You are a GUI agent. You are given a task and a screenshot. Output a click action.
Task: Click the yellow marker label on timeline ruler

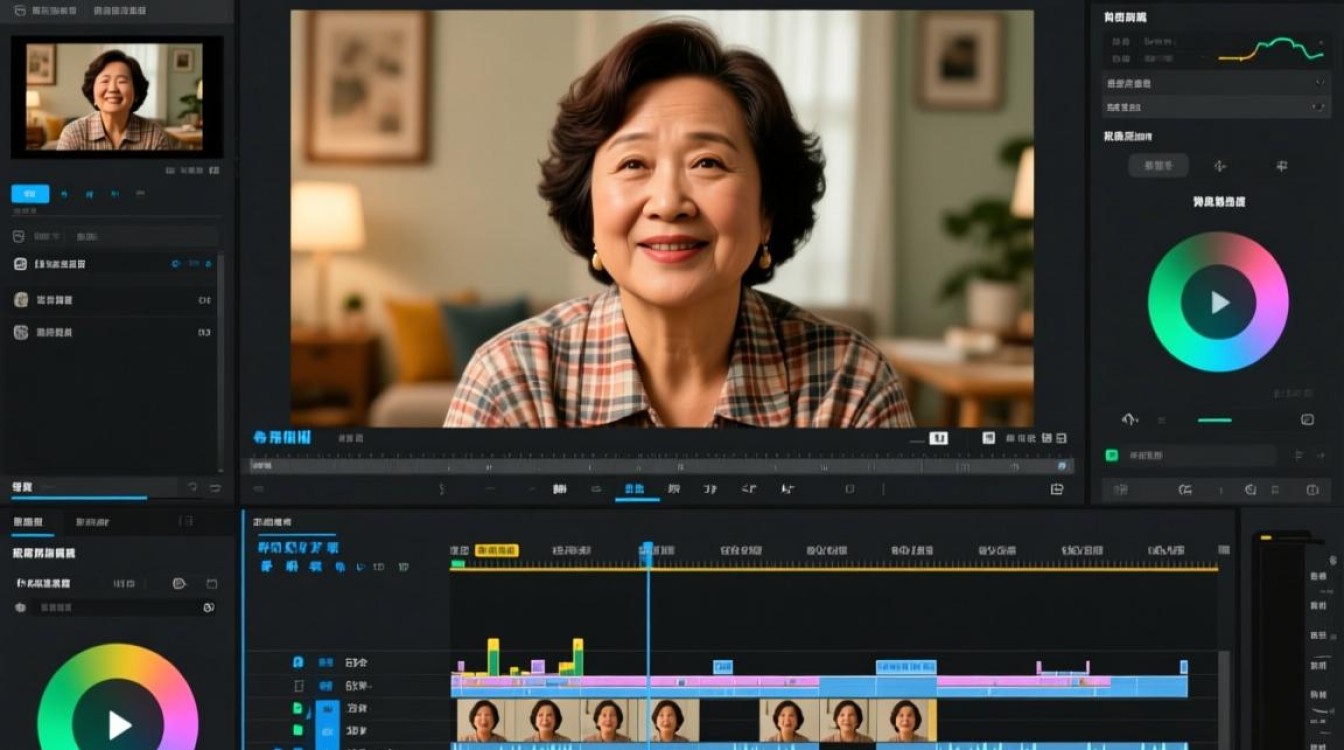click(x=497, y=550)
